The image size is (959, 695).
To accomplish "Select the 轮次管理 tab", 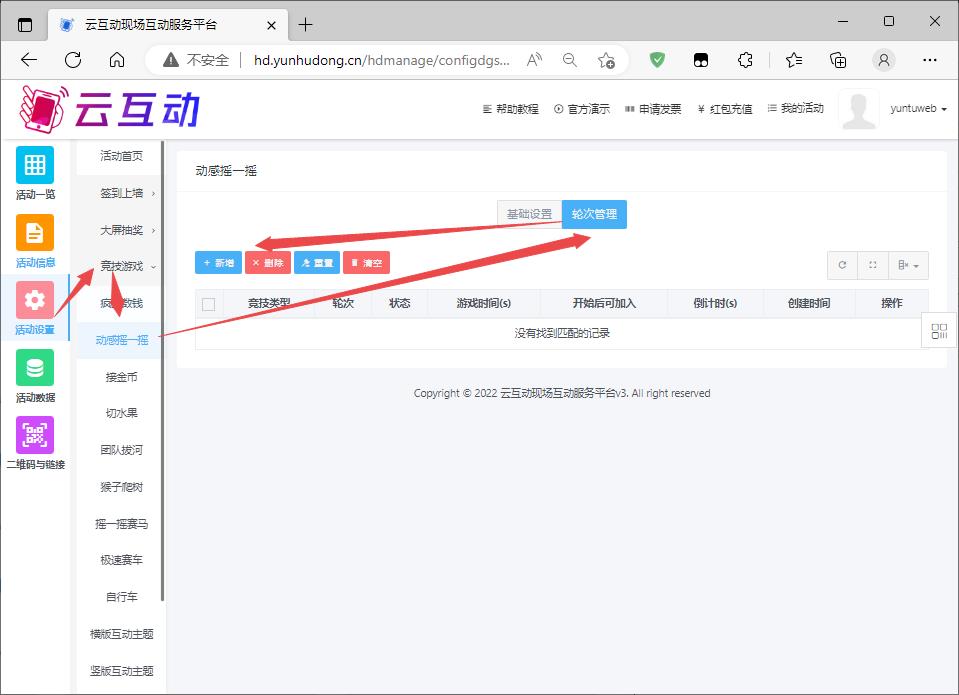I will click(594, 214).
